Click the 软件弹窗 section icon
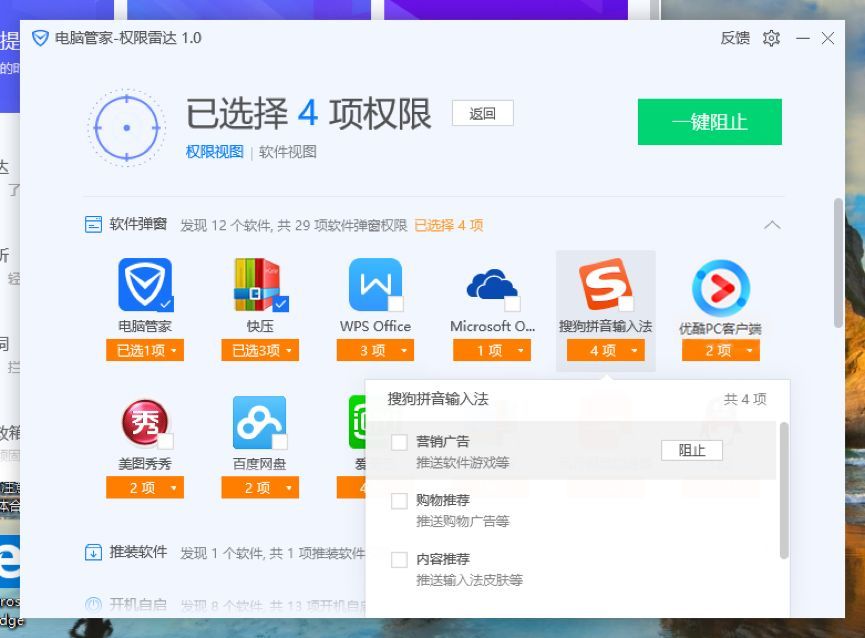The width and height of the screenshot is (865, 638). (x=93, y=224)
